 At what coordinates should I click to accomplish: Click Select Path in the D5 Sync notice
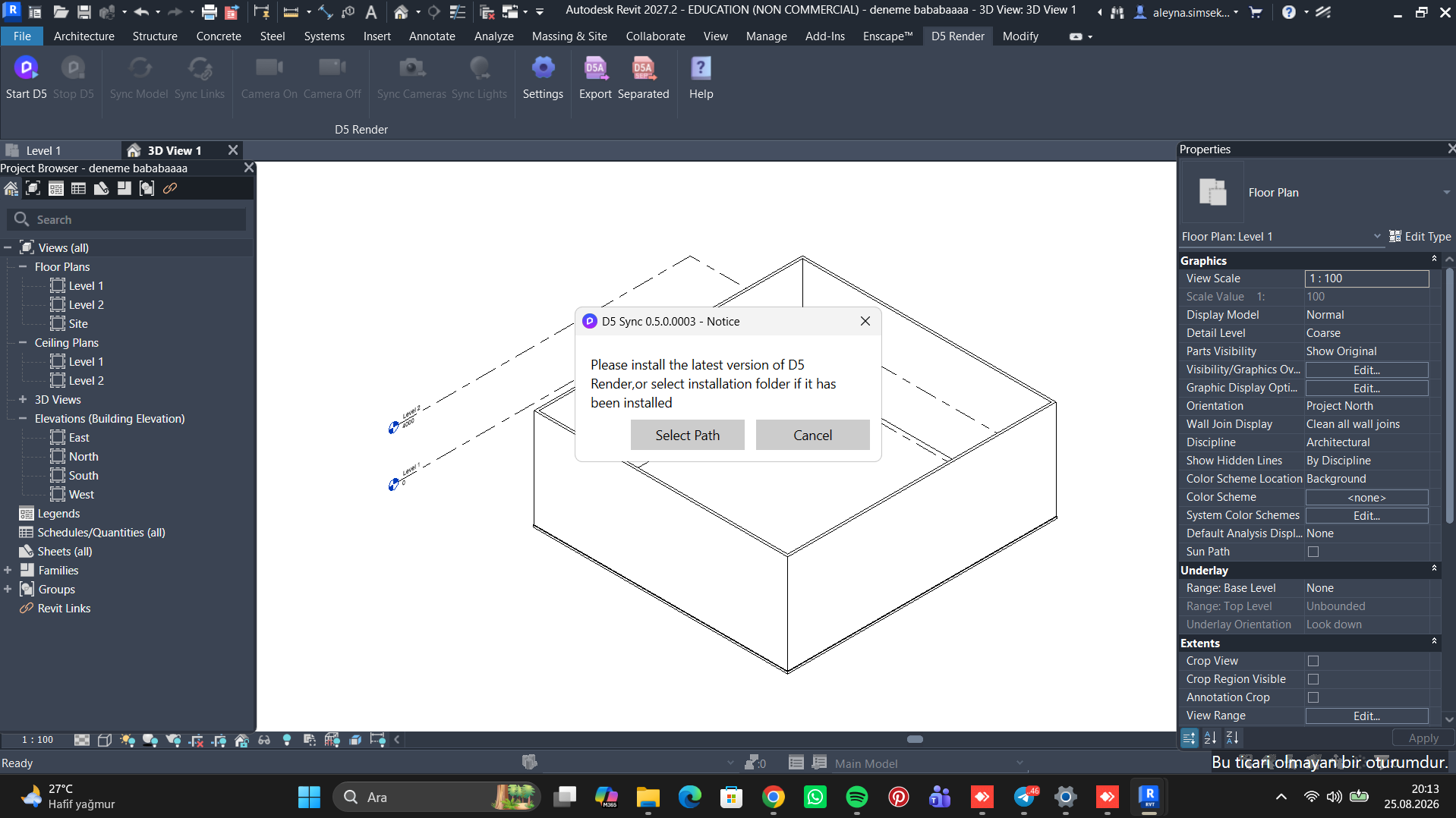coord(688,436)
